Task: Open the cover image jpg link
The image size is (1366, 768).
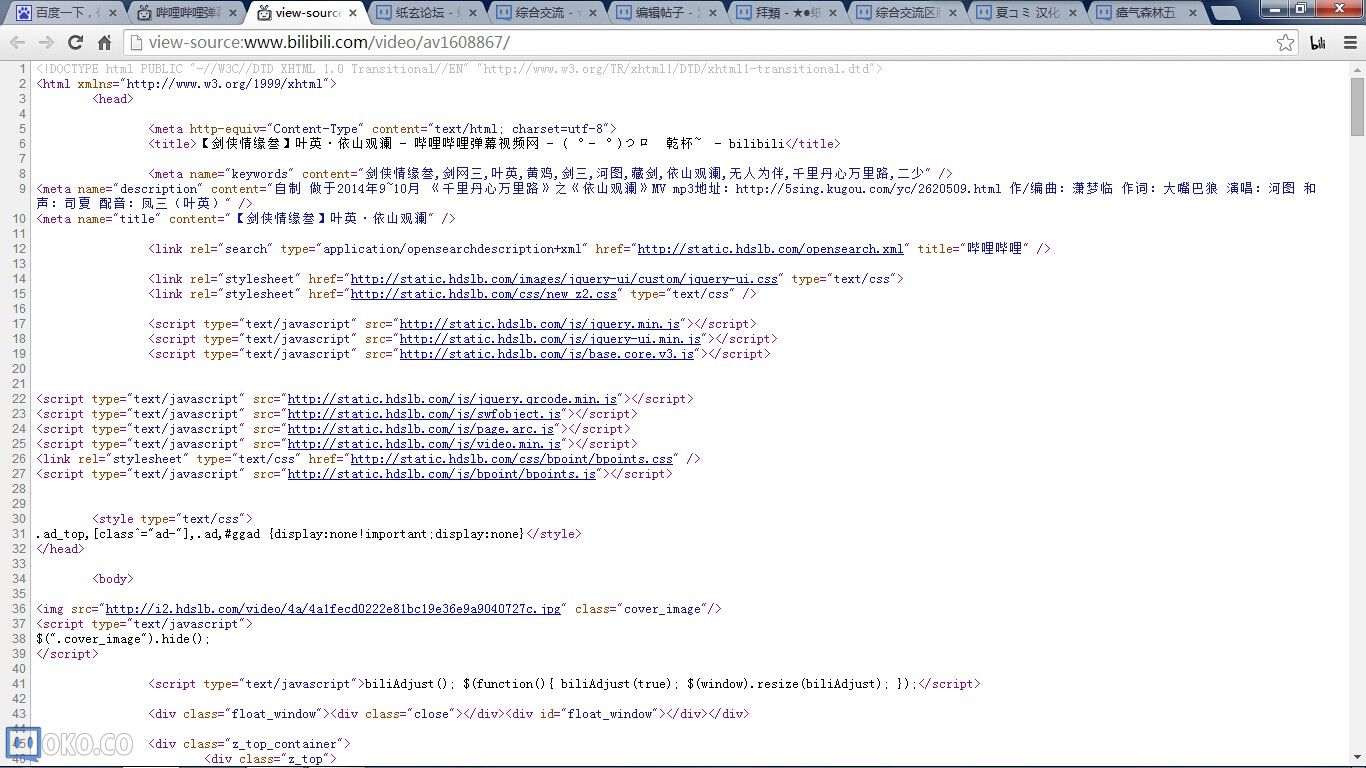Action: (x=333, y=609)
